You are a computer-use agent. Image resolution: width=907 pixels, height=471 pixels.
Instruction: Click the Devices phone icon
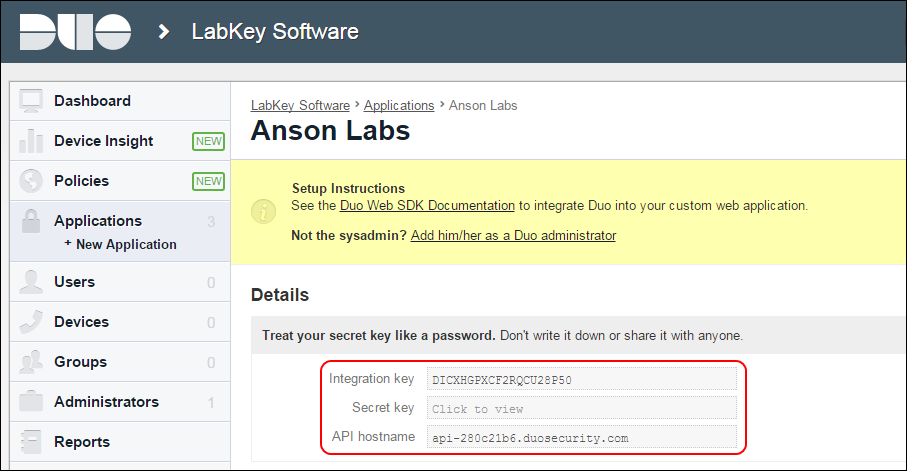31,322
